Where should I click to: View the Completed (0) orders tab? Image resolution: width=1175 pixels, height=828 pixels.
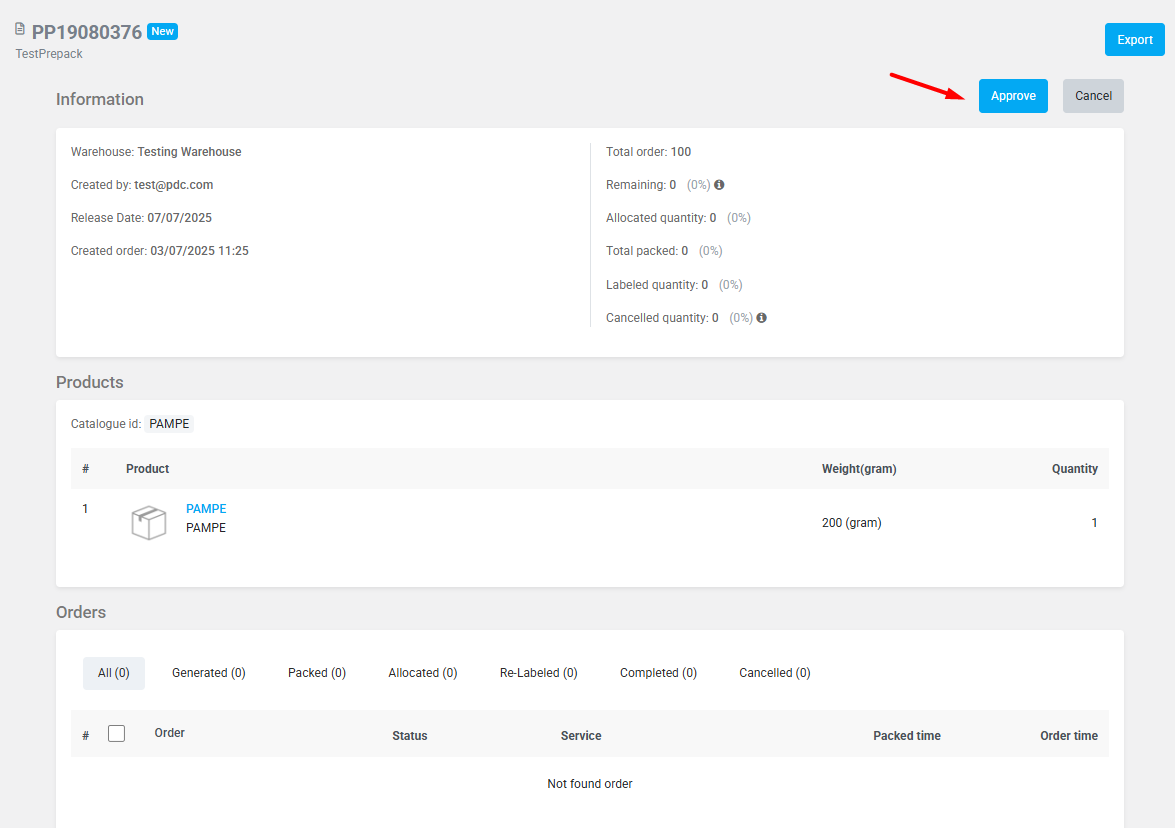[x=658, y=673]
